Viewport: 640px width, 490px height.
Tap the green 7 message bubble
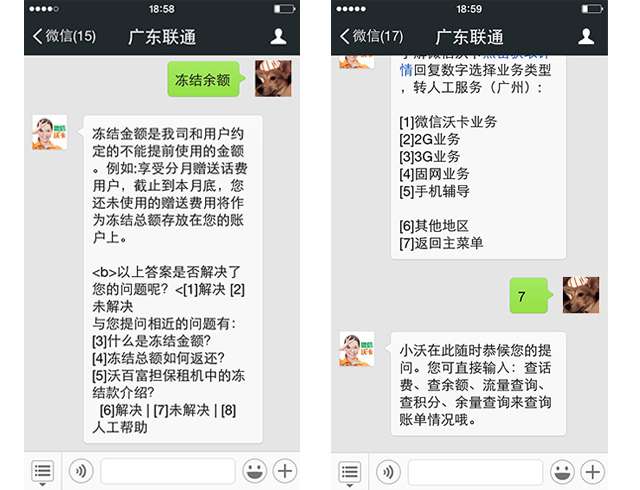tap(531, 296)
